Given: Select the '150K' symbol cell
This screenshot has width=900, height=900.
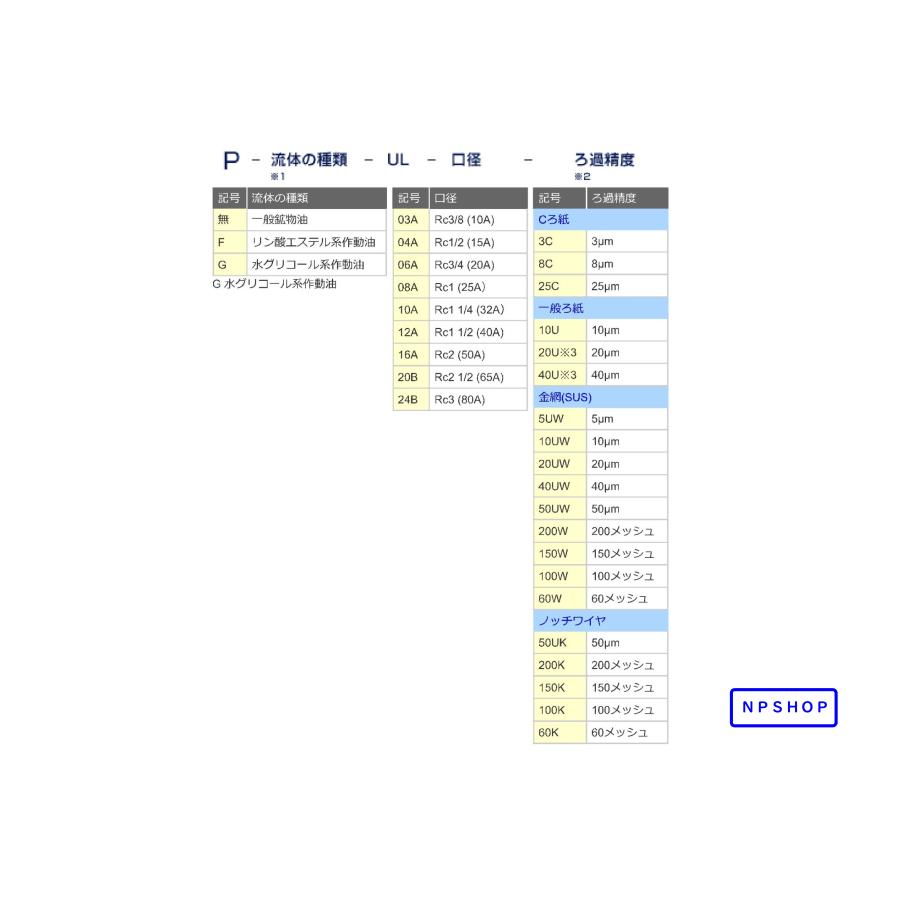Looking at the screenshot, I should (560, 688).
